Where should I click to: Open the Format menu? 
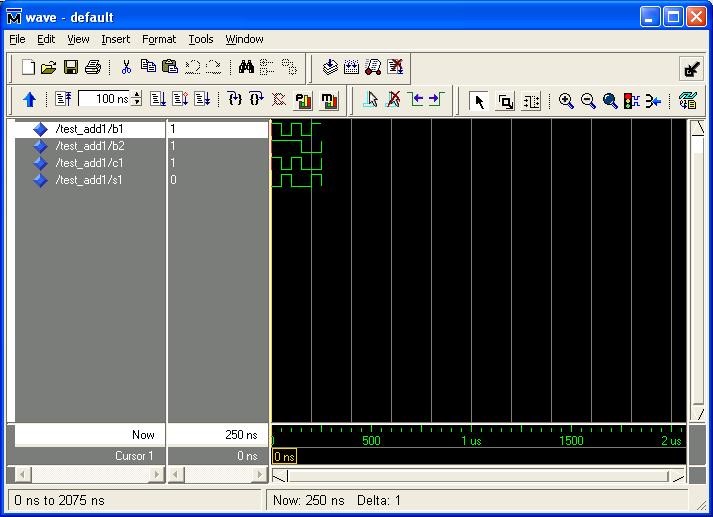(x=159, y=39)
